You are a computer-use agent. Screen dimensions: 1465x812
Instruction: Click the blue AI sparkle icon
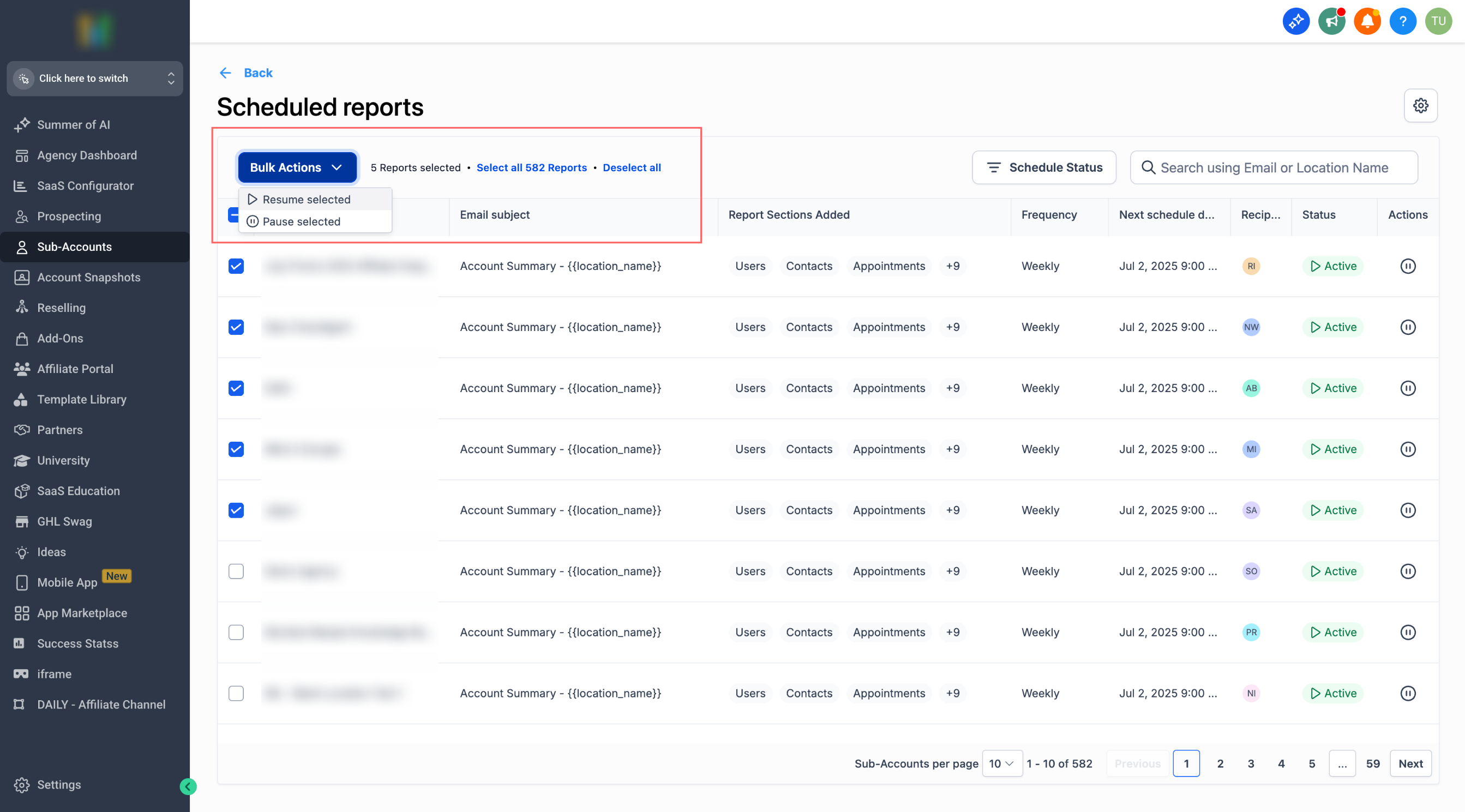point(1295,22)
